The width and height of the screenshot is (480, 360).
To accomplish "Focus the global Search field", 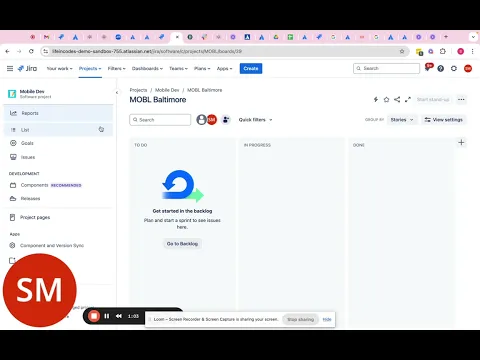I will click(x=386, y=68).
